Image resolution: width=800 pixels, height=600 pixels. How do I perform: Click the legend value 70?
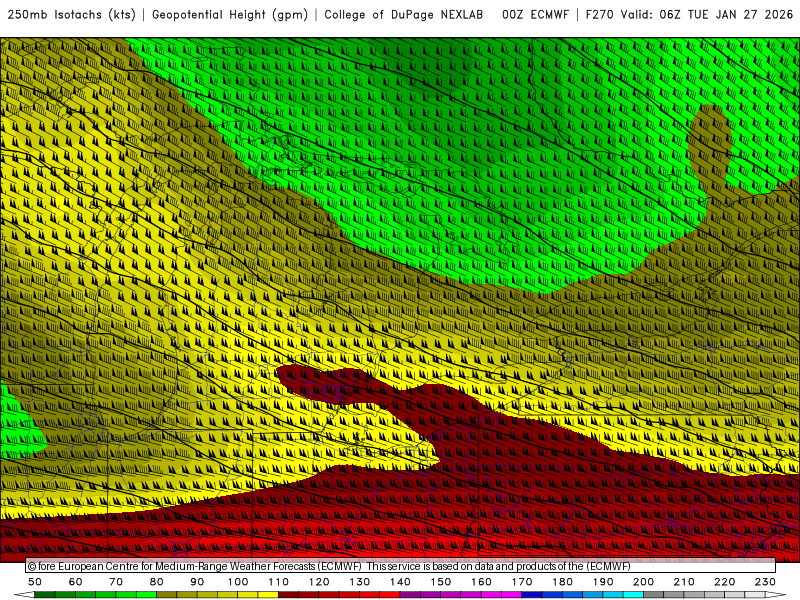116,582
